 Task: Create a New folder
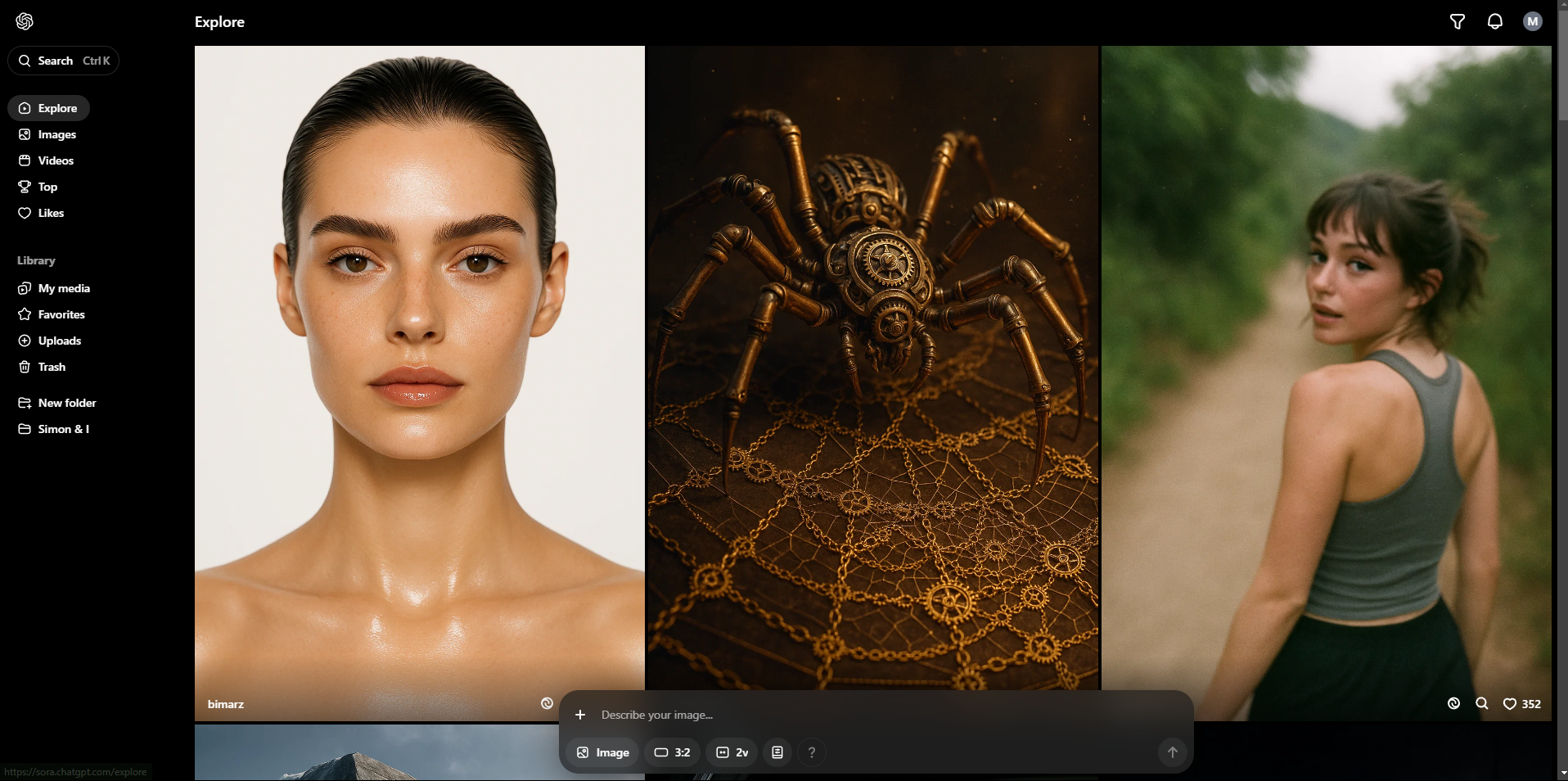pos(66,403)
